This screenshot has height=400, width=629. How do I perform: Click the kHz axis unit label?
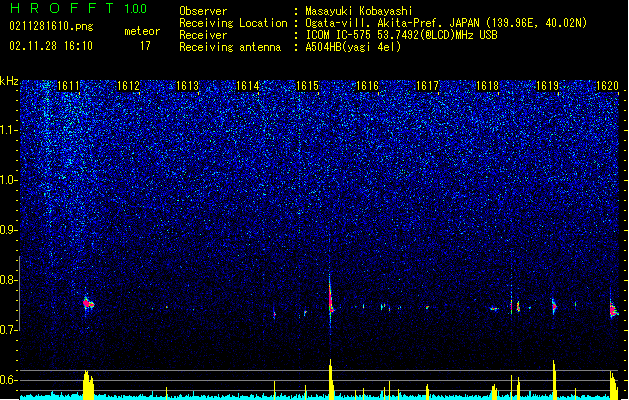[9, 81]
